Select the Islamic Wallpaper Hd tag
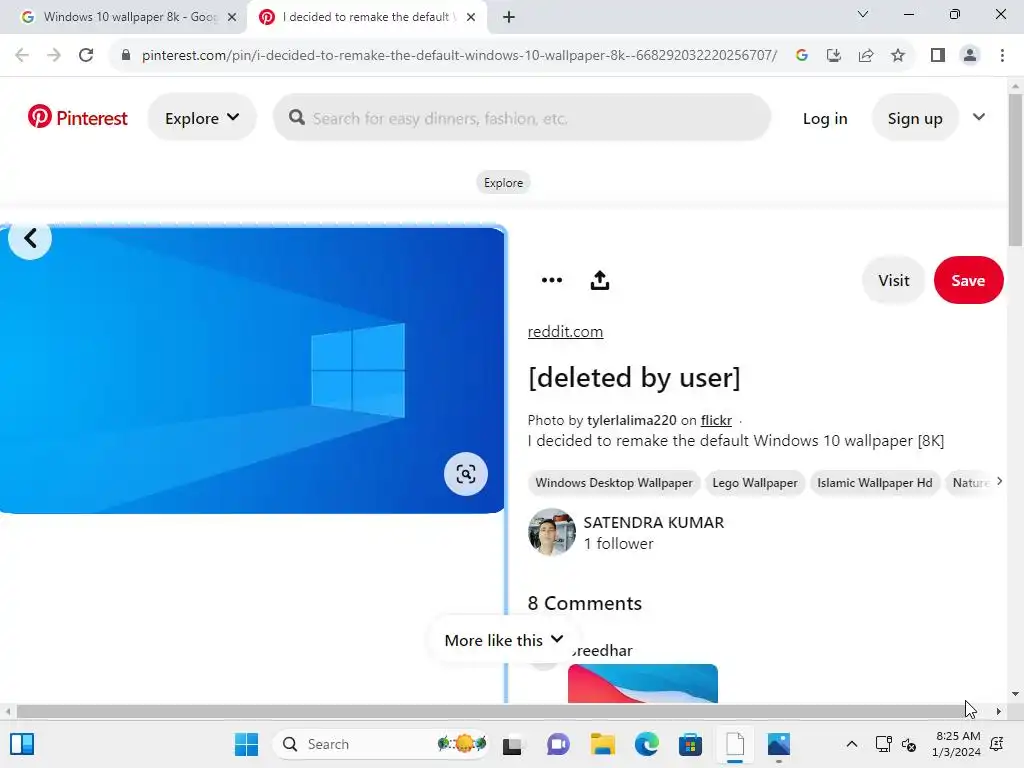This screenshot has width=1024, height=768. 874,483
